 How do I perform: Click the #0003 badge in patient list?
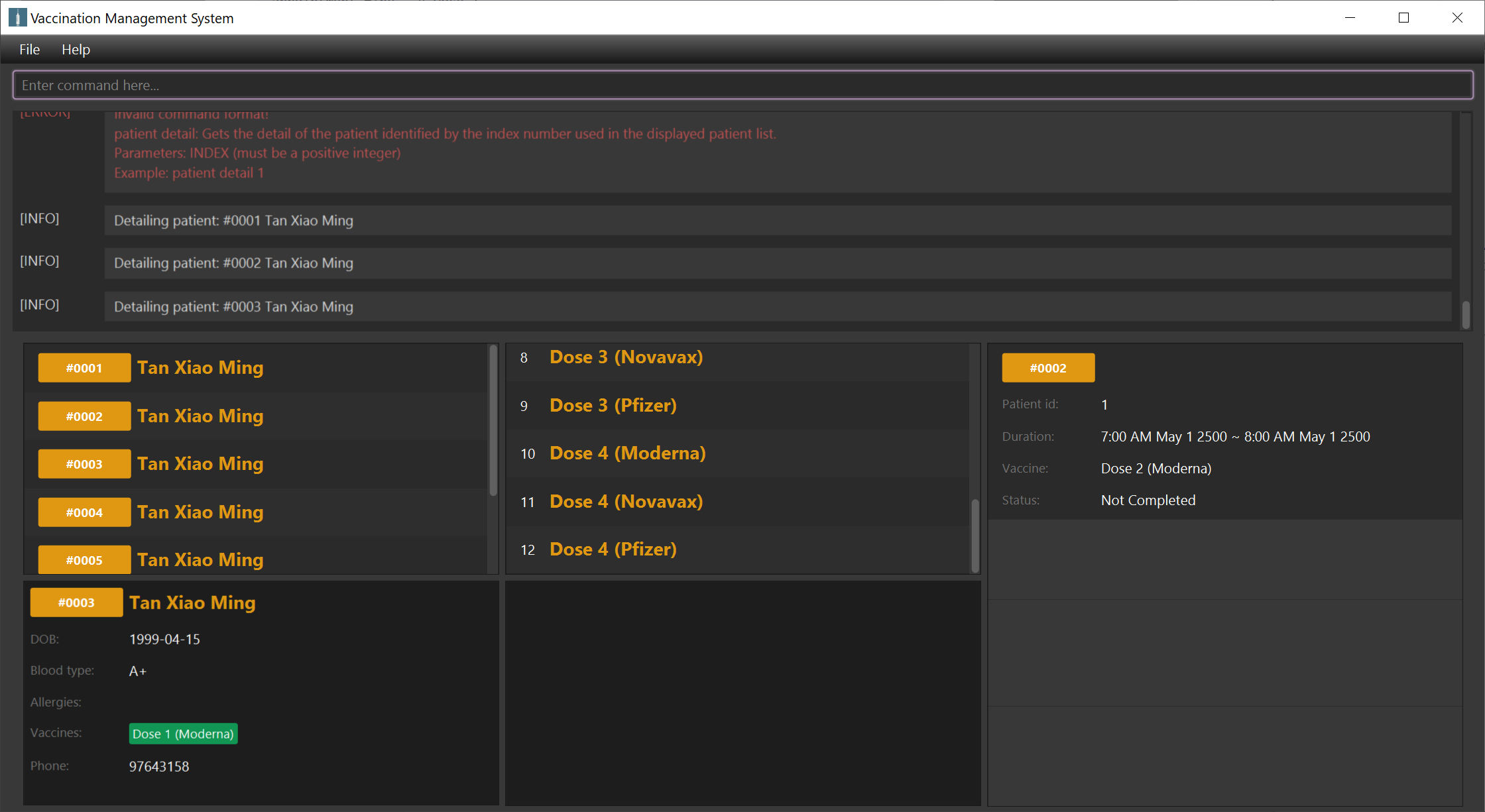[x=84, y=464]
